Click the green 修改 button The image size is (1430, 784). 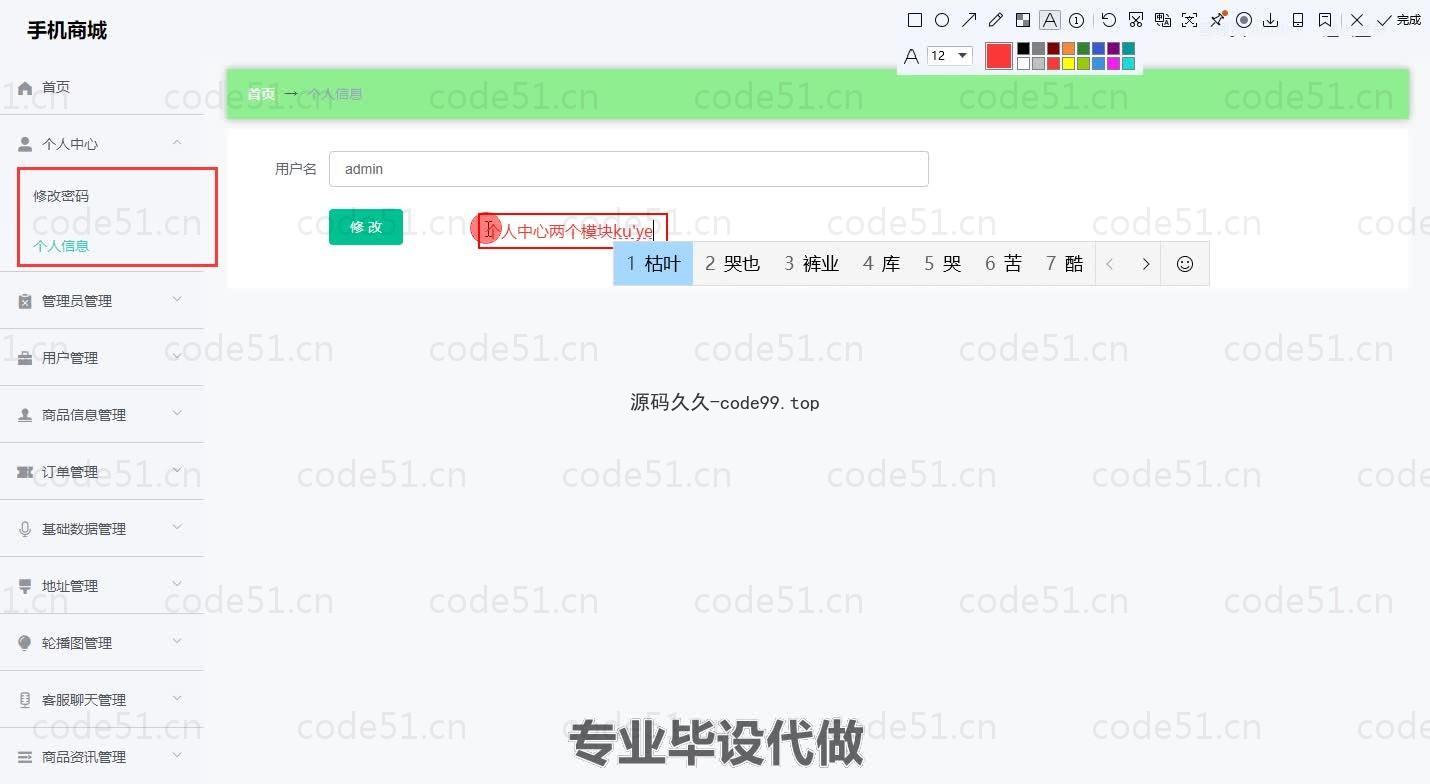365,227
